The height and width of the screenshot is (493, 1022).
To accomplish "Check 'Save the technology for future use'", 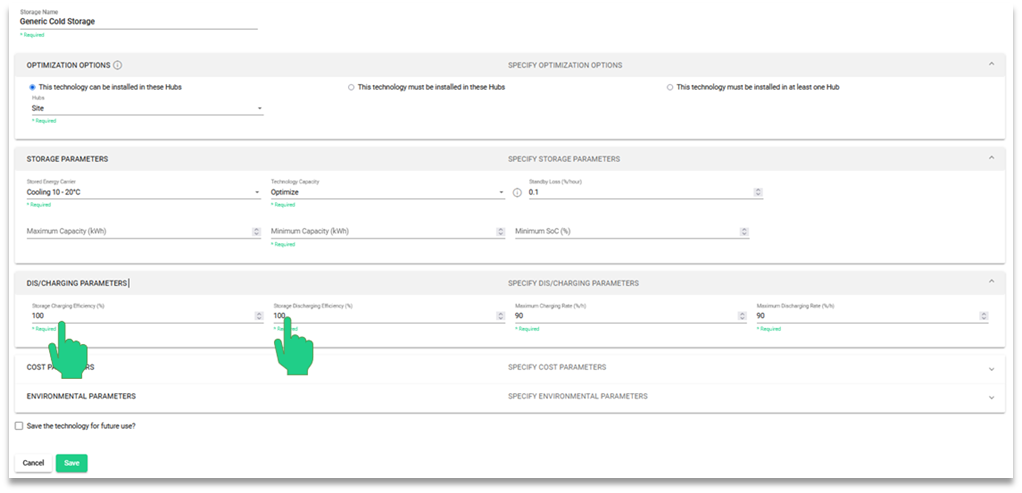I will coord(19,426).
